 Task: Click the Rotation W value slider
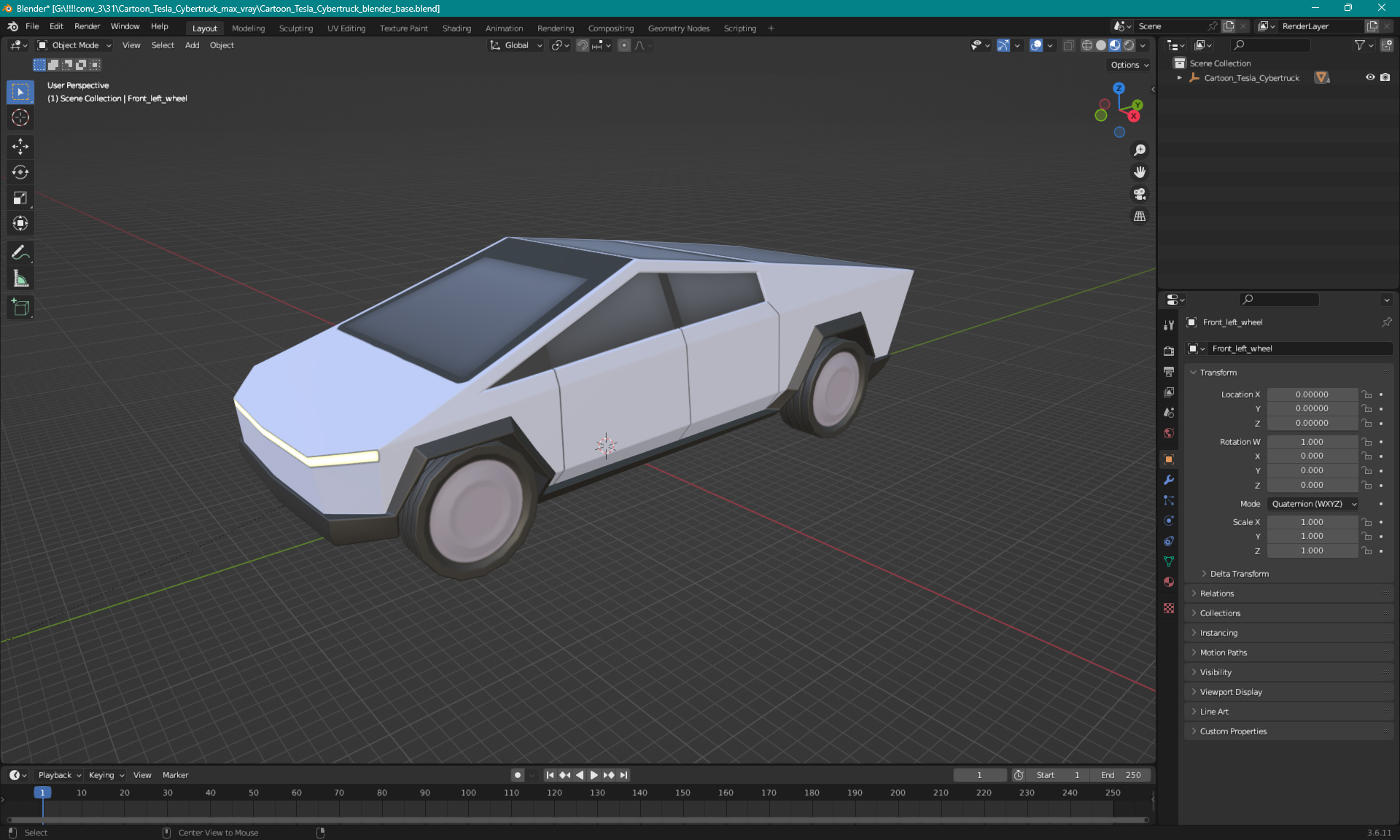1312,442
